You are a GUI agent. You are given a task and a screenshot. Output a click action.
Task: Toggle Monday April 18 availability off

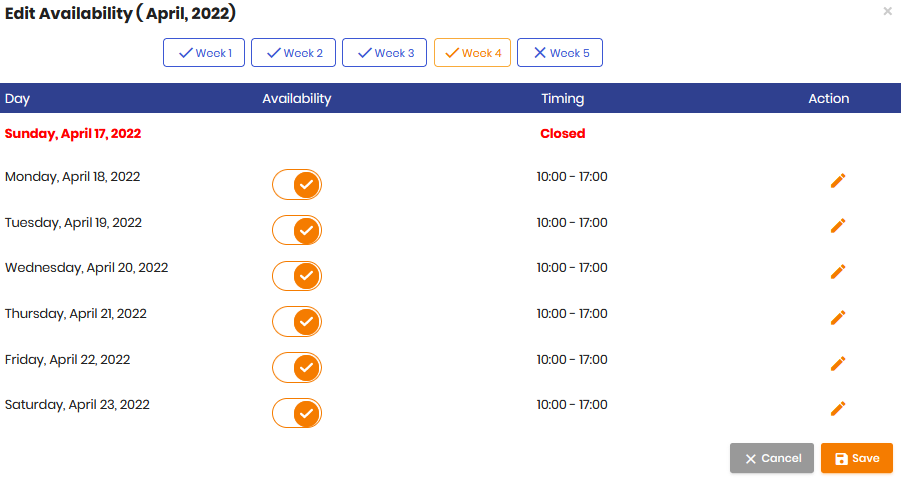coord(297,184)
